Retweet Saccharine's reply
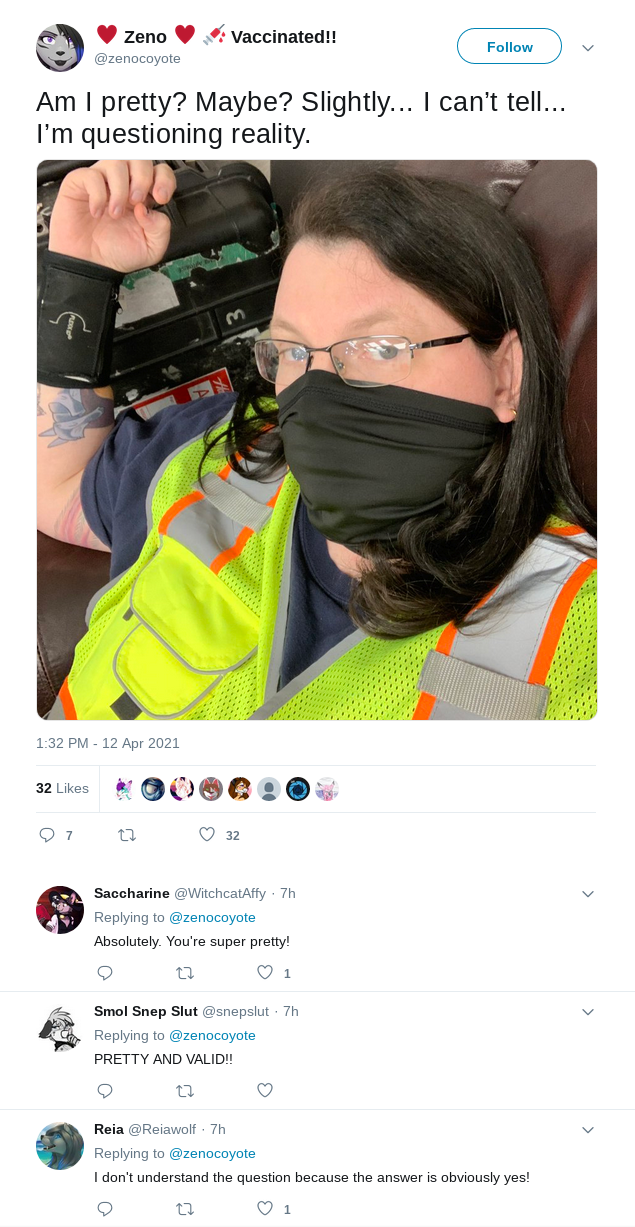635x1227 pixels. click(x=185, y=972)
